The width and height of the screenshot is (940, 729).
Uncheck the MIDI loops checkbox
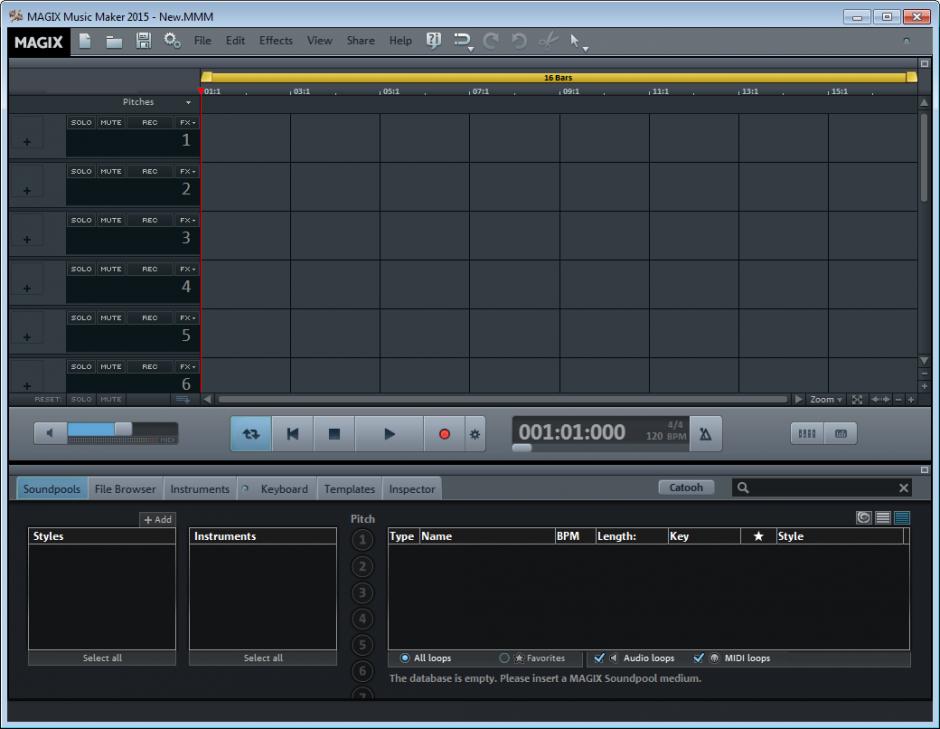[698, 658]
